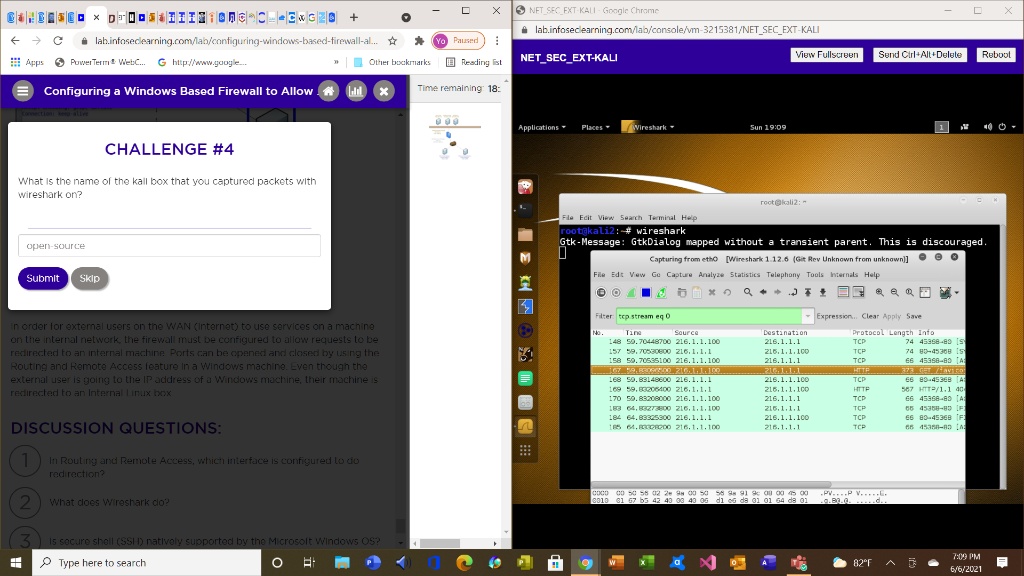Open the Applications menu in Kali
Image resolution: width=1024 pixels, height=576 pixels.
pyautogui.click(x=538, y=127)
